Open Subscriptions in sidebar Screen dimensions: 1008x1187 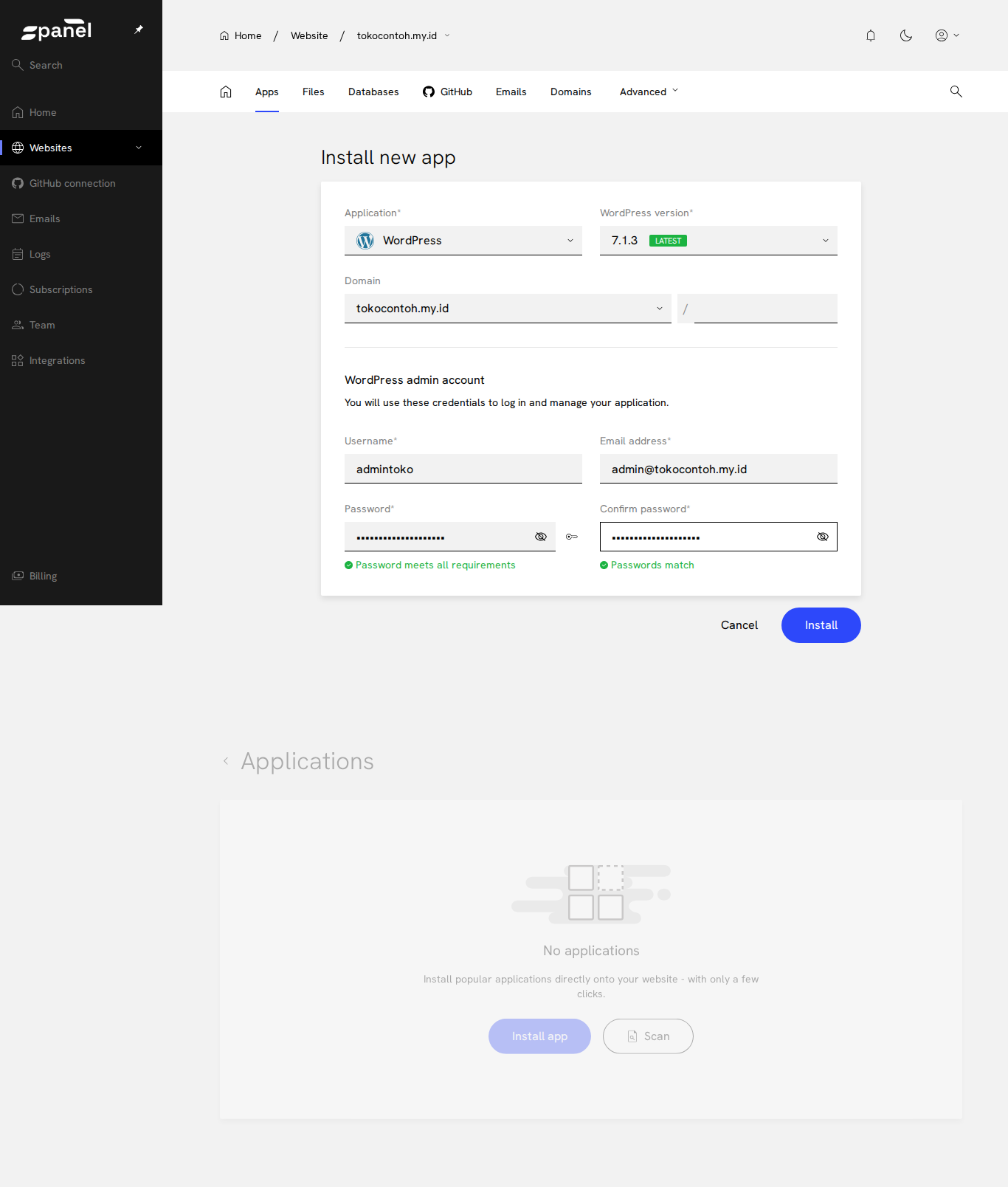81,289
